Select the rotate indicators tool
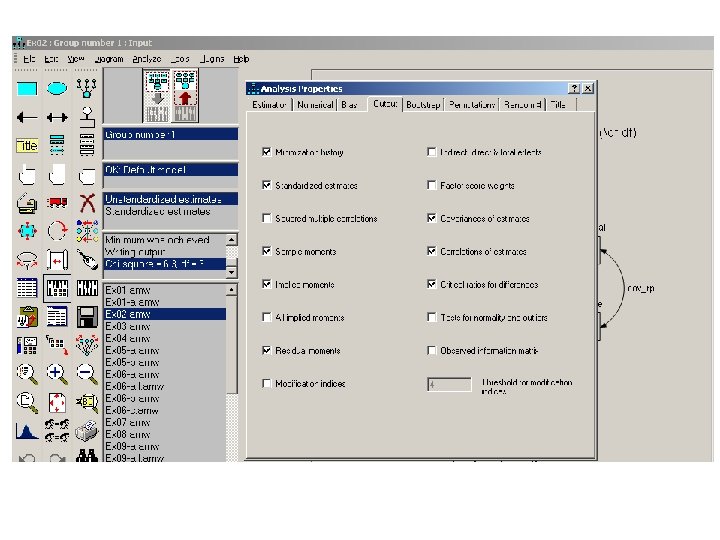The image size is (720, 540). pyautogui.click(x=57, y=231)
